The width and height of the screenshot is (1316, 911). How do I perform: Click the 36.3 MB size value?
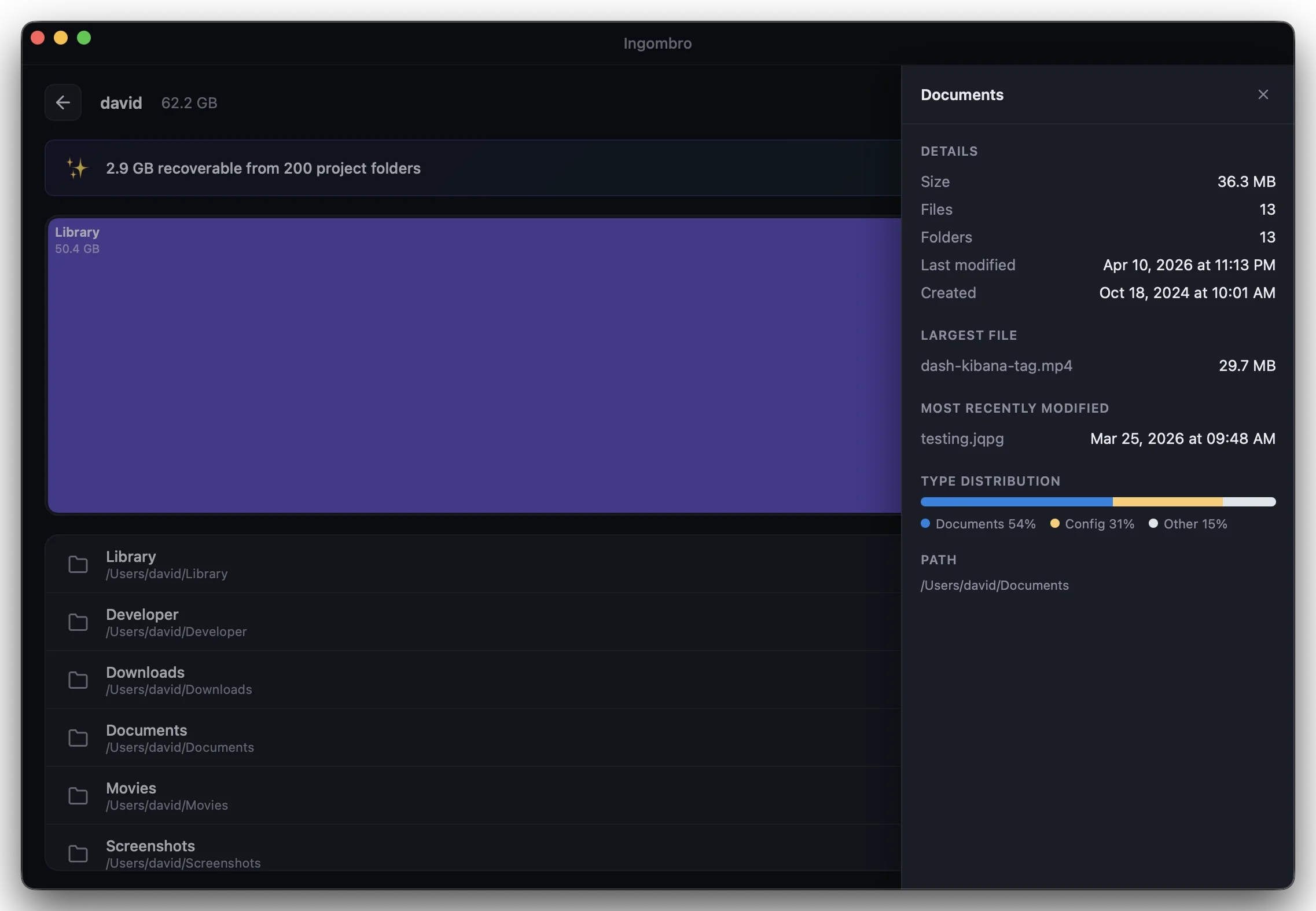(1247, 182)
